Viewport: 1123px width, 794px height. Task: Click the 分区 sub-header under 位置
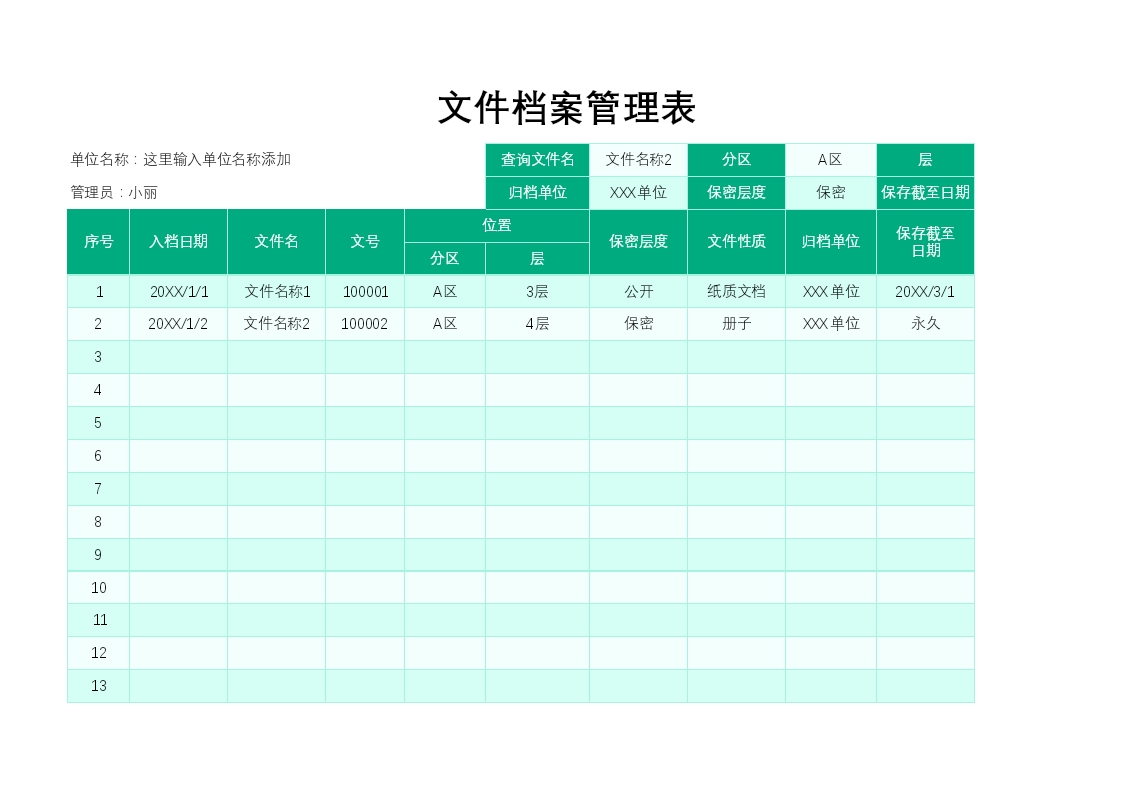445,258
